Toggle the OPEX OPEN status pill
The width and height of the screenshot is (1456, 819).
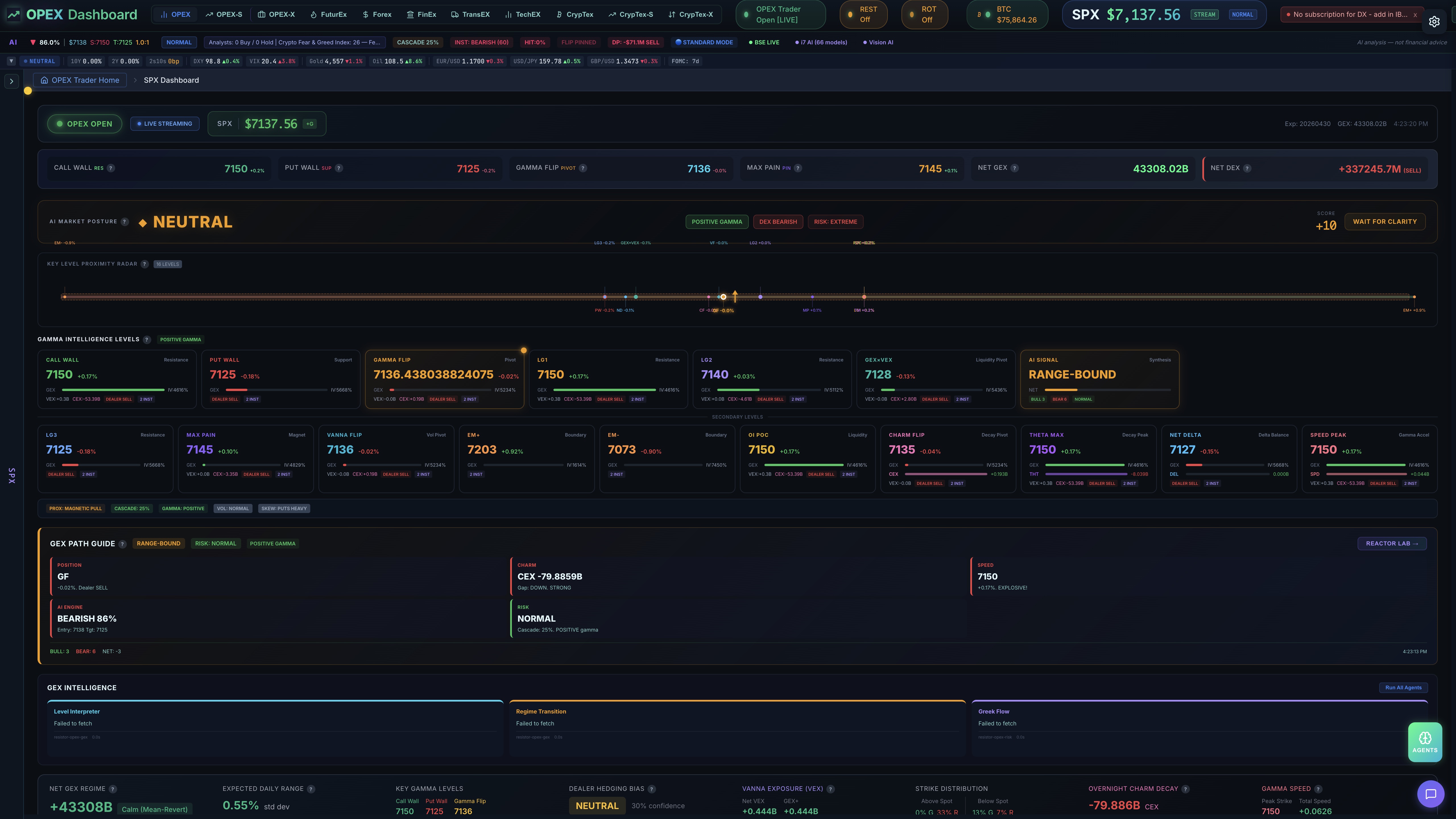84,124
